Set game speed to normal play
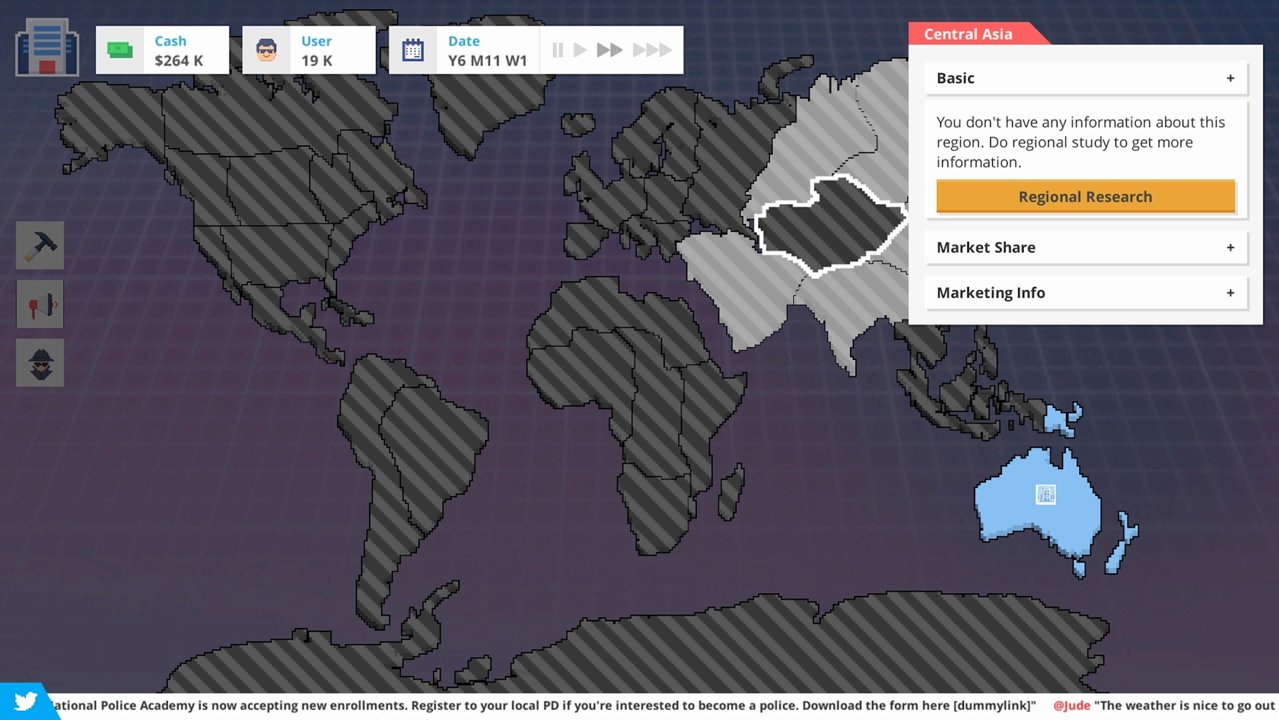The height and width of the screenshot is (720, 1279). [x=580, y=50]
